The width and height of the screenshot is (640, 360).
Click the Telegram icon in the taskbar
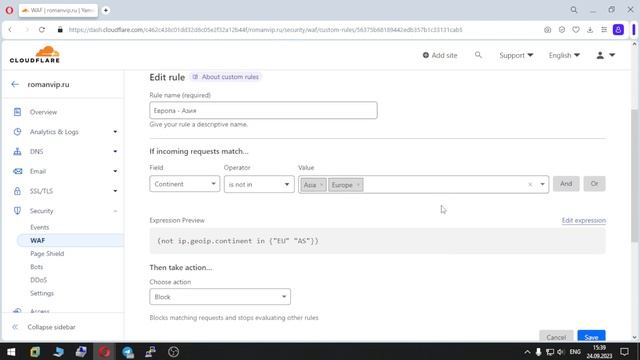[128, 351]
